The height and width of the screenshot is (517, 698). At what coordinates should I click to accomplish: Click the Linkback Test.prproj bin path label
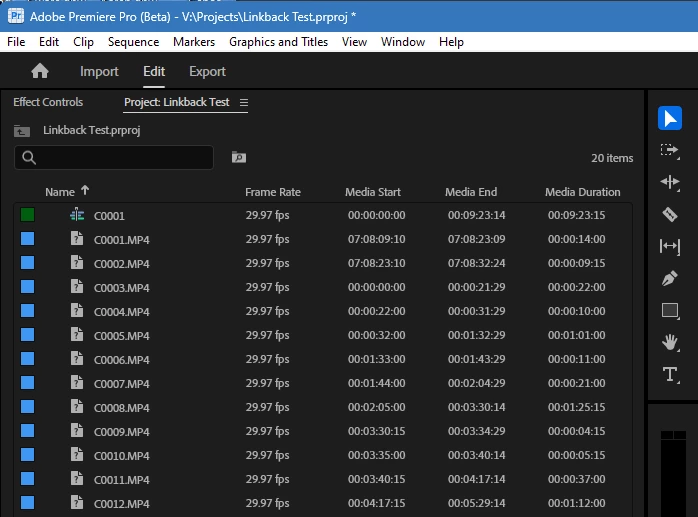92,130
